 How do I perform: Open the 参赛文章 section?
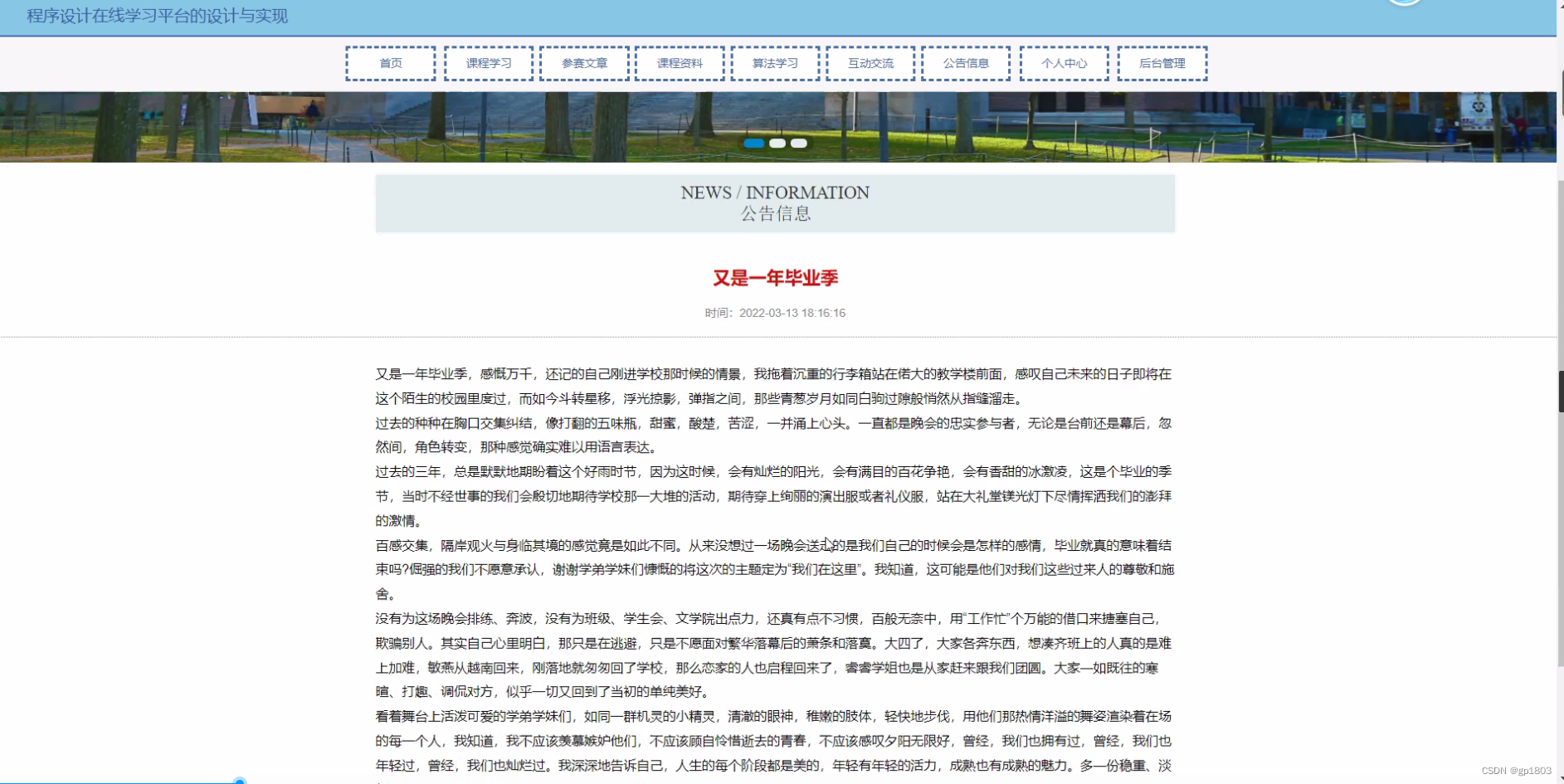point(584,63)
